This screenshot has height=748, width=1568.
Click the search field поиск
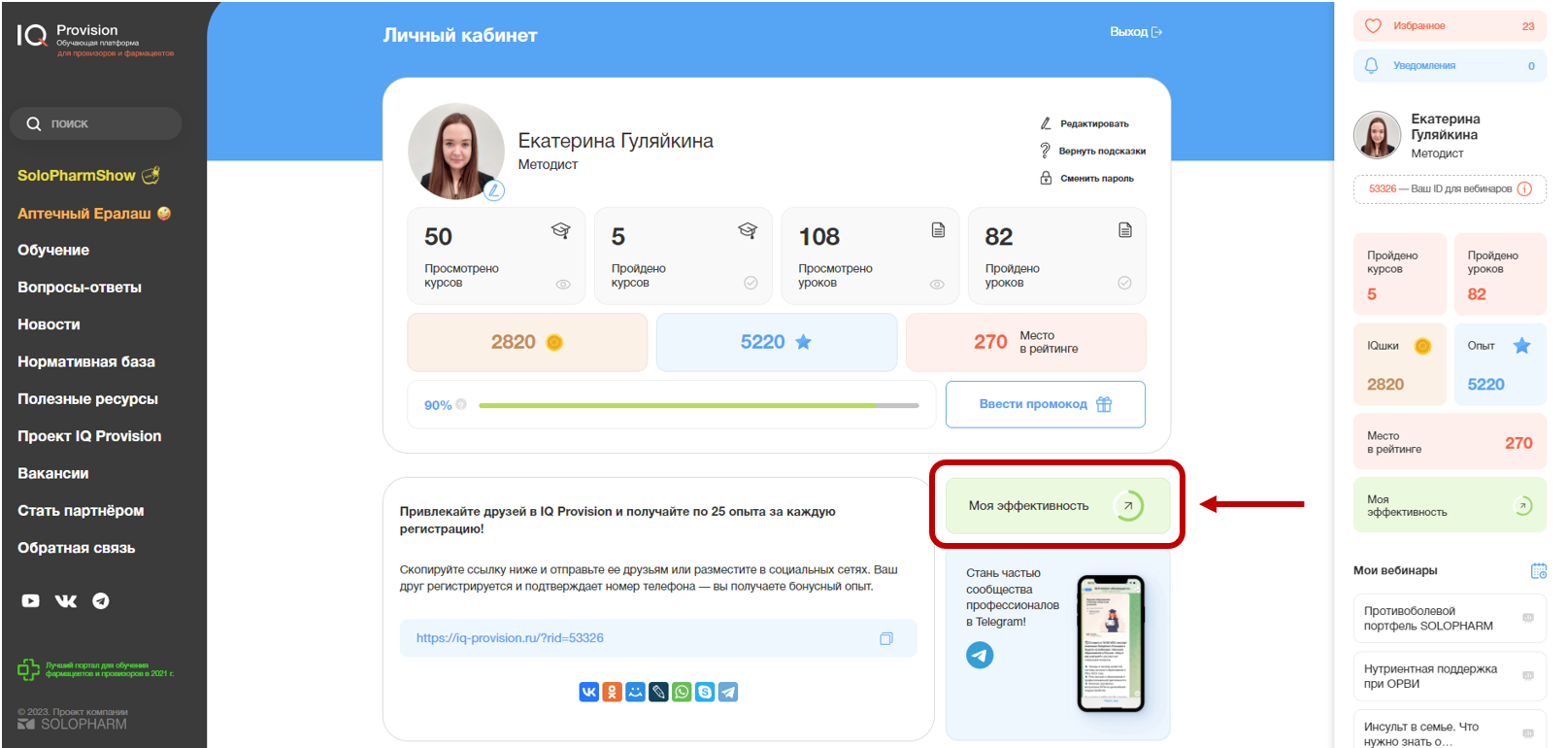pyautogui.click(x=96, y=123)
